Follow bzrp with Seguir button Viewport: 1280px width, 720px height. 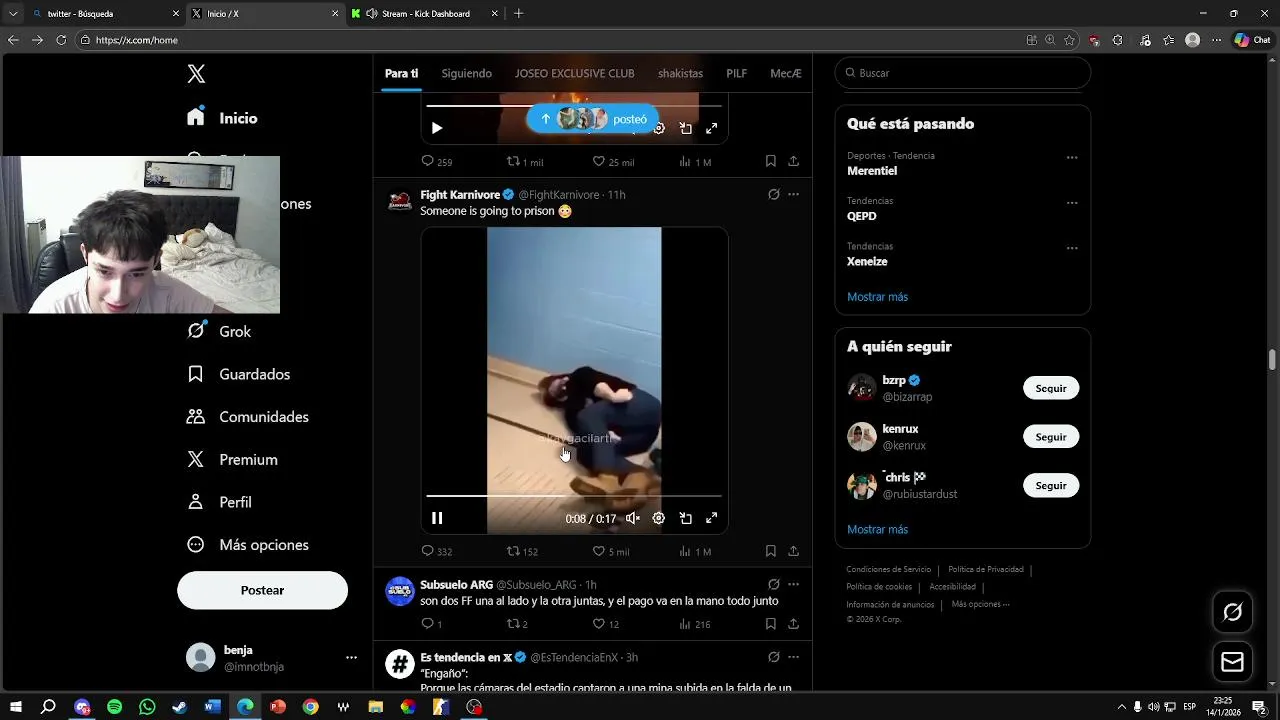coord(1051,388)
